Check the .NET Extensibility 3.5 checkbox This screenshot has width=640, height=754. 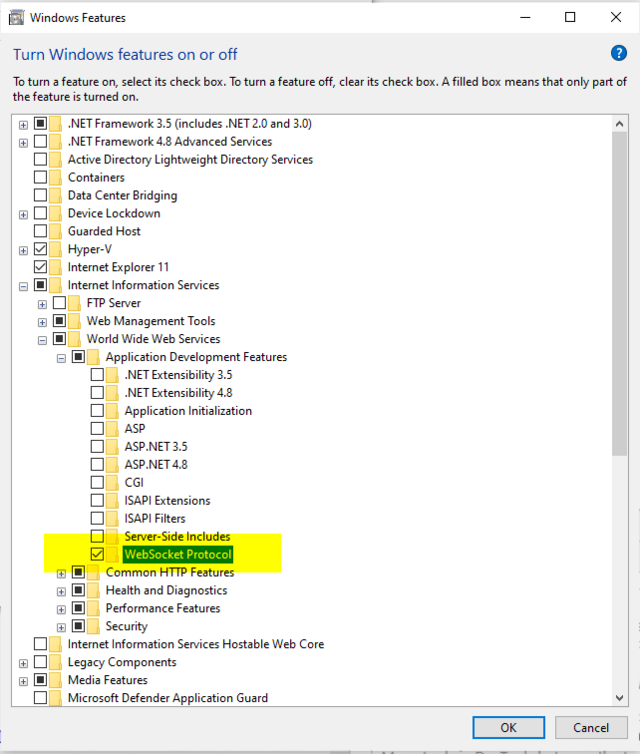pos(97,374)
